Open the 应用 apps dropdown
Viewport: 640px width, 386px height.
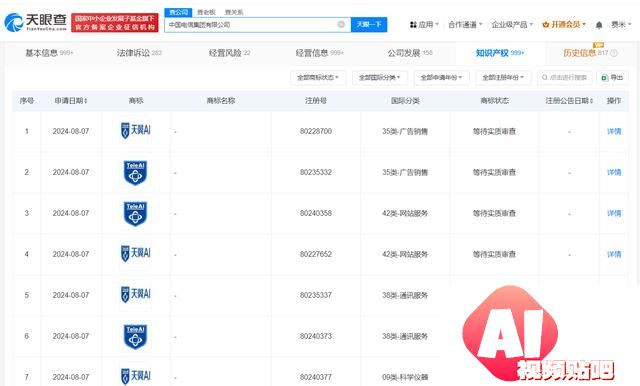pyautogui.click(x=424, y=24)
